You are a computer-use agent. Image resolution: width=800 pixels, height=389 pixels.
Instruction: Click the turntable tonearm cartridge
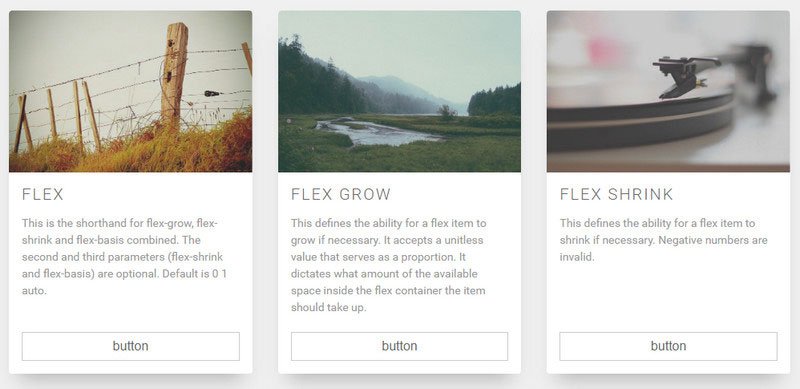coord(682,76)
